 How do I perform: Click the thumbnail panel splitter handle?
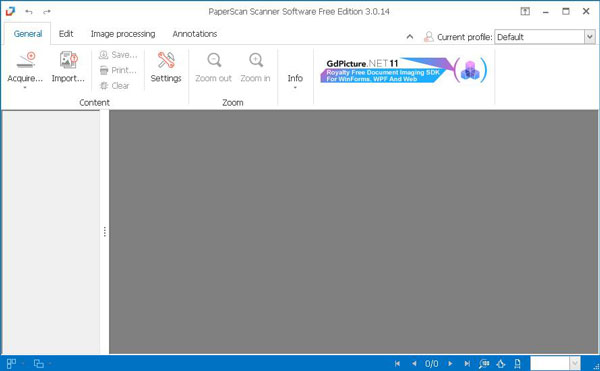point(104,232)
